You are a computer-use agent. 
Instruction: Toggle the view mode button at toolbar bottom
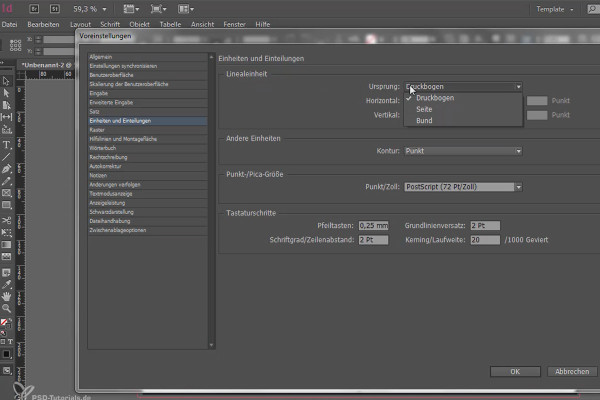[x=7, y=371]
